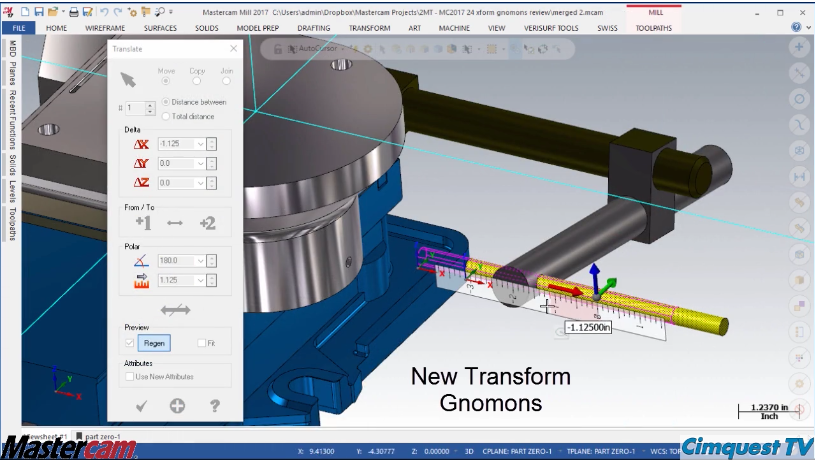Click the Save icon in quick access toolbar

(x=38, y=11)
